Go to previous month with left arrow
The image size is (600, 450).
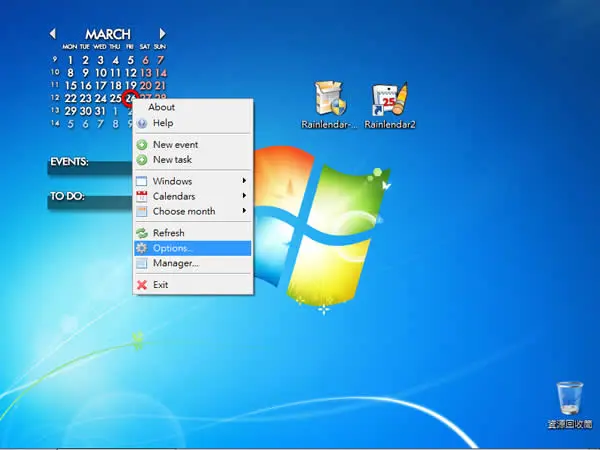tap(53, 34)
